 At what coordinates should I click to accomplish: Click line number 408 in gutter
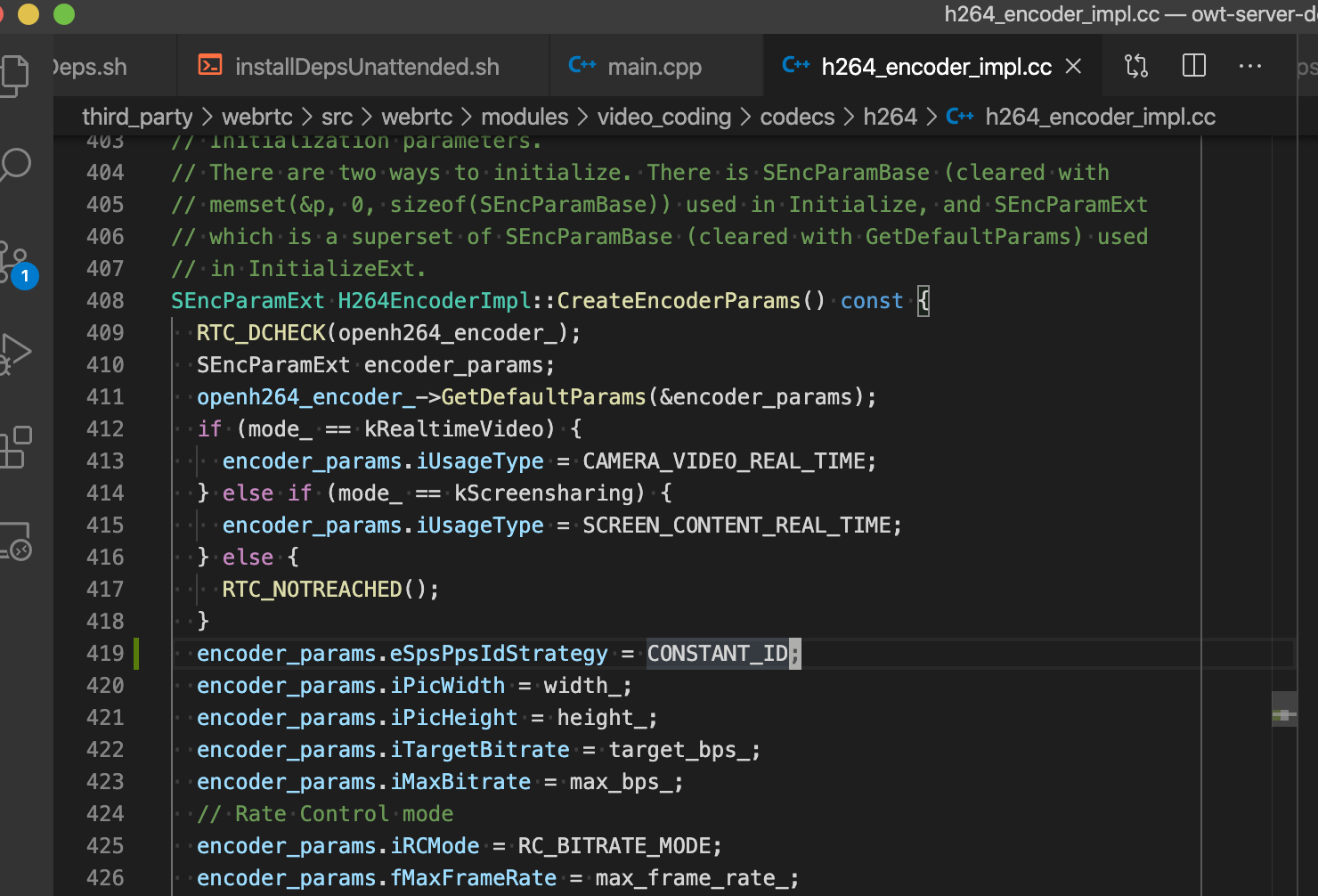(105, 301)
